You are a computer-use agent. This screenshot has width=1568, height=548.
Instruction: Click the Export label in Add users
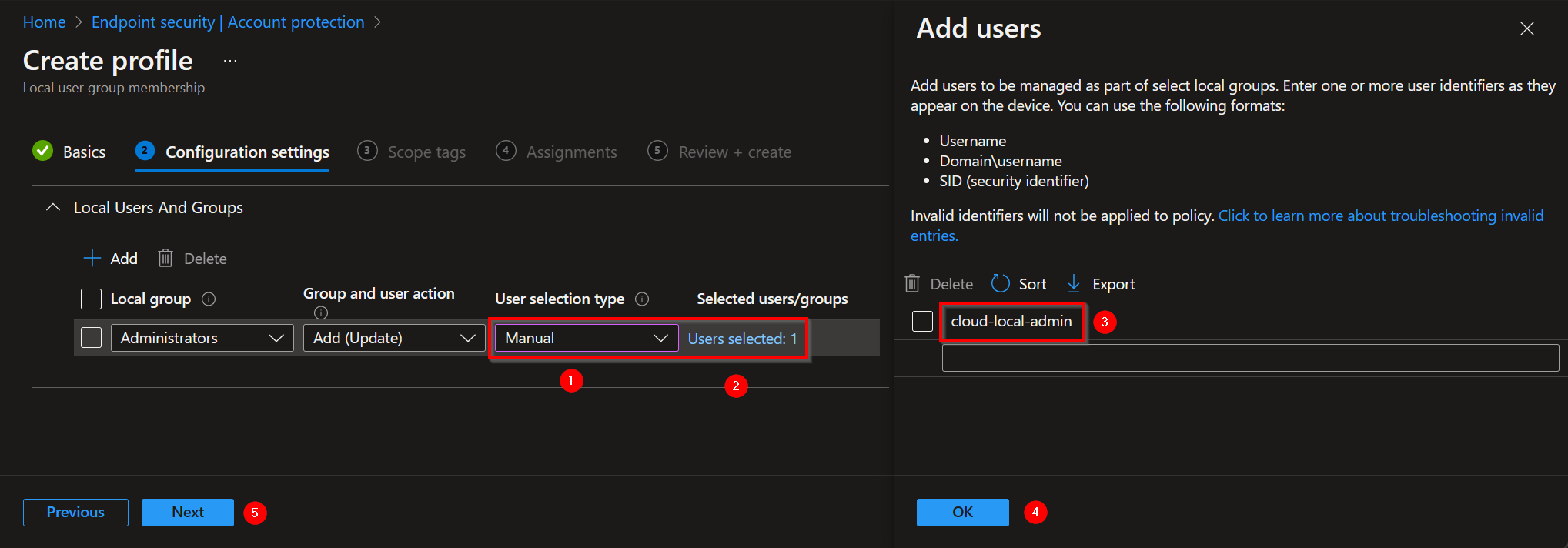pyautogui.click(x=1113, y=284)
